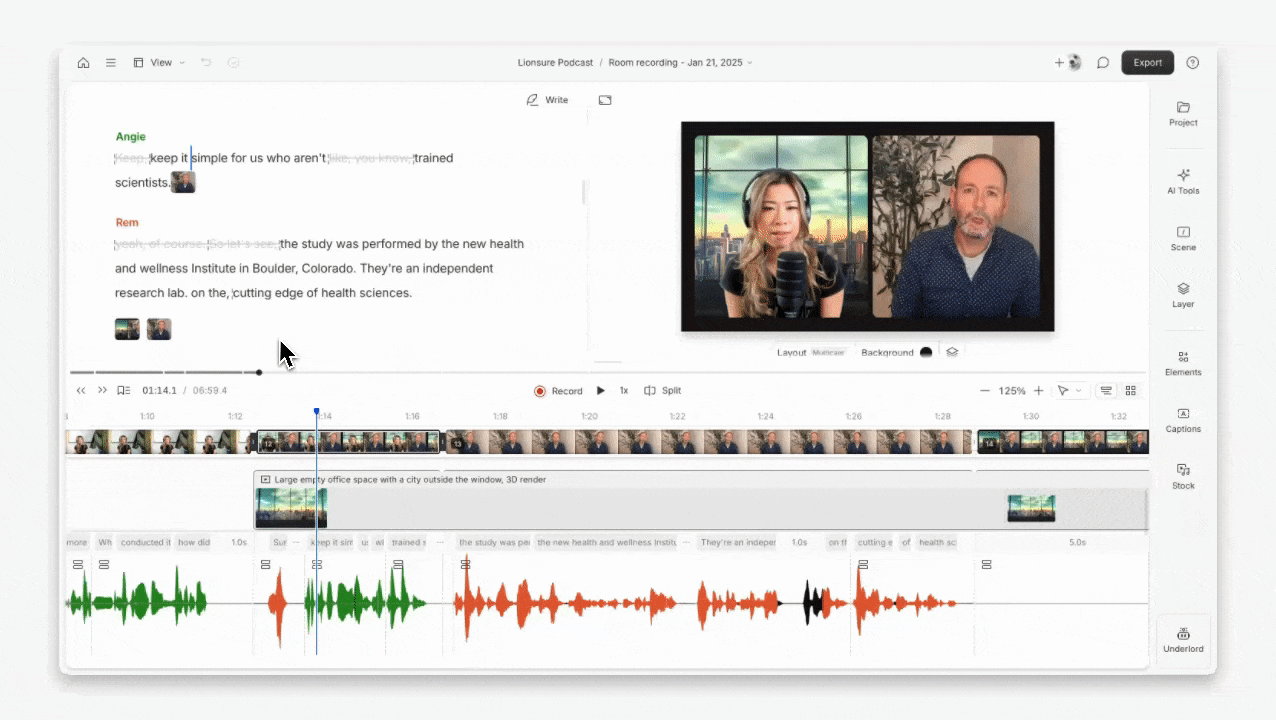The width and height of the screenshot is (1276, 720).
Task: Launch the Underlord assistant
Action: (x=1183, y=640)
